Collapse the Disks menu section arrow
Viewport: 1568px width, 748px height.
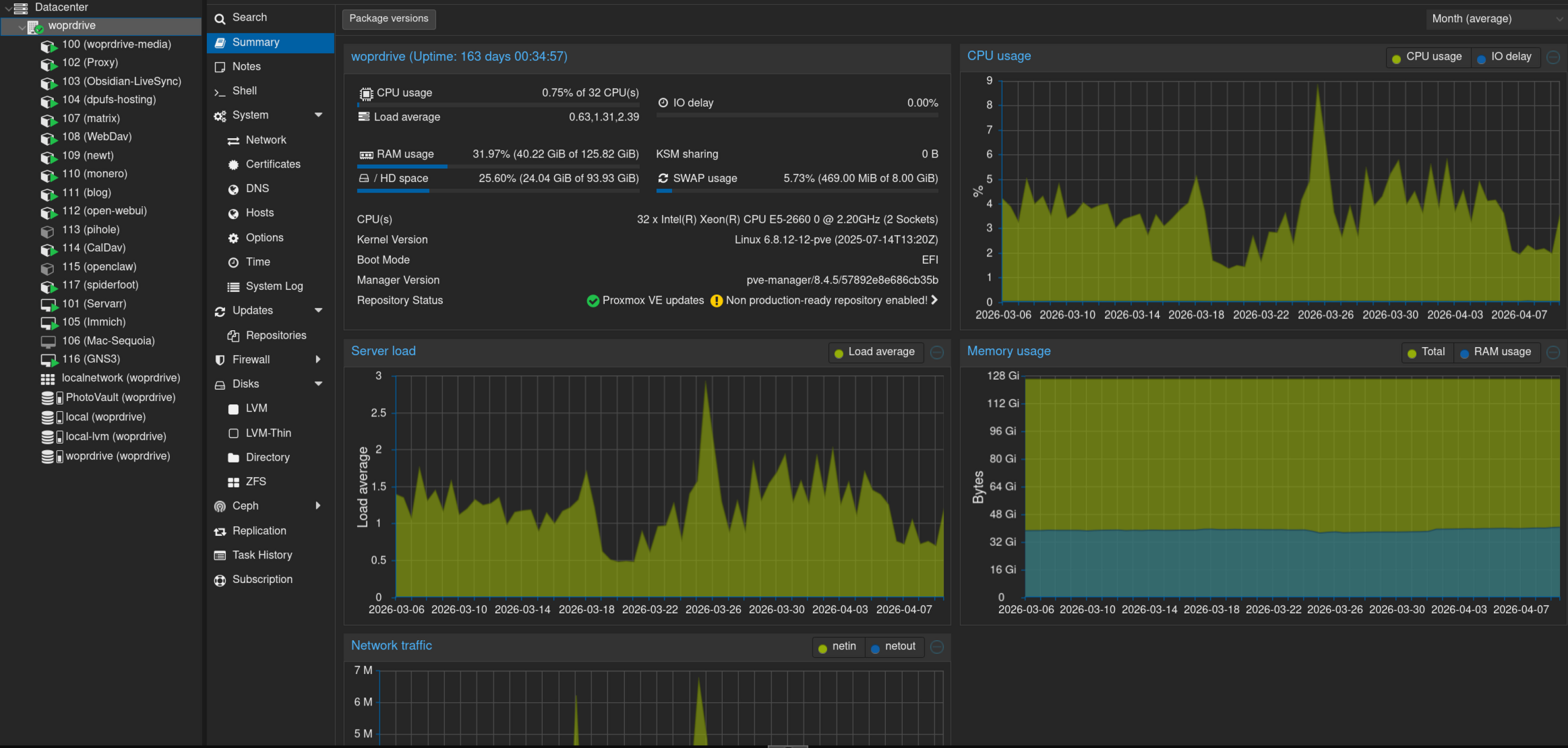click(x=319, y=384)
